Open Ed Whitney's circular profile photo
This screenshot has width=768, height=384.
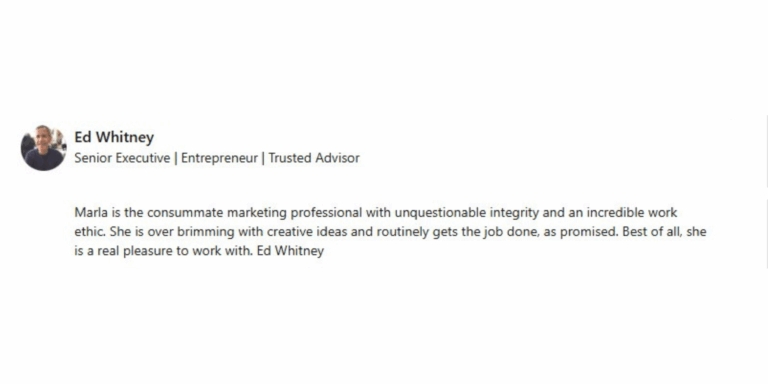[43, 147]
